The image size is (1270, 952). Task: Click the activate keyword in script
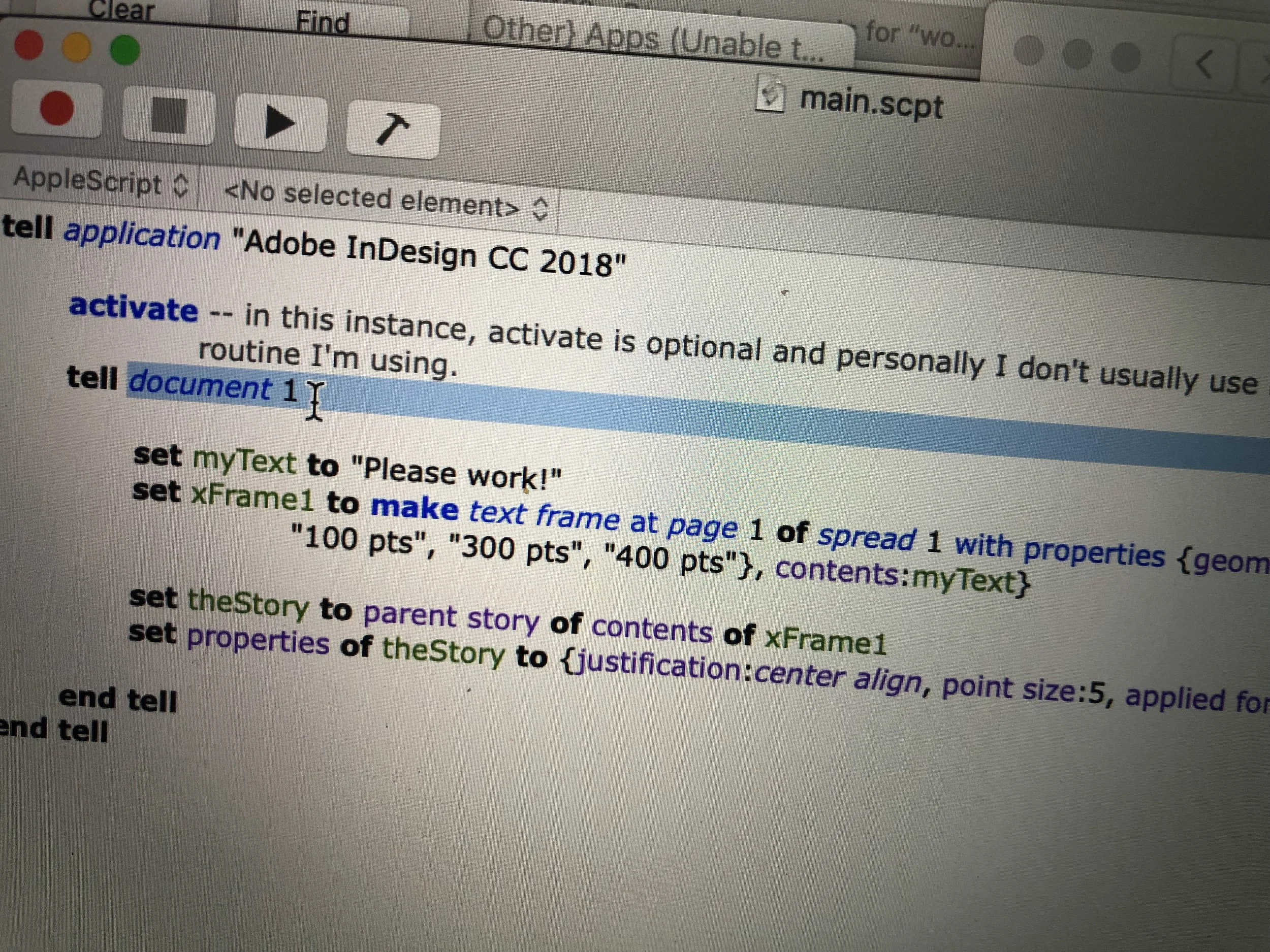(133, 308)
